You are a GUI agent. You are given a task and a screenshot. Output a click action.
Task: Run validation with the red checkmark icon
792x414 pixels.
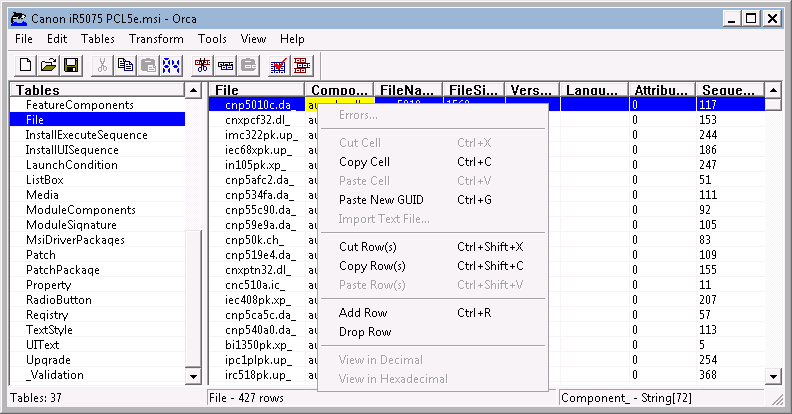(279, 65)
